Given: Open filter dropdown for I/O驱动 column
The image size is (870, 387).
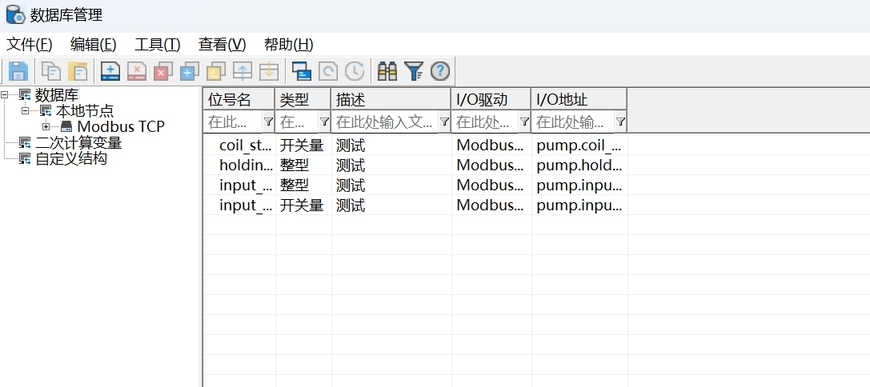Looking at the screenshot, I should tap(524, 122).
